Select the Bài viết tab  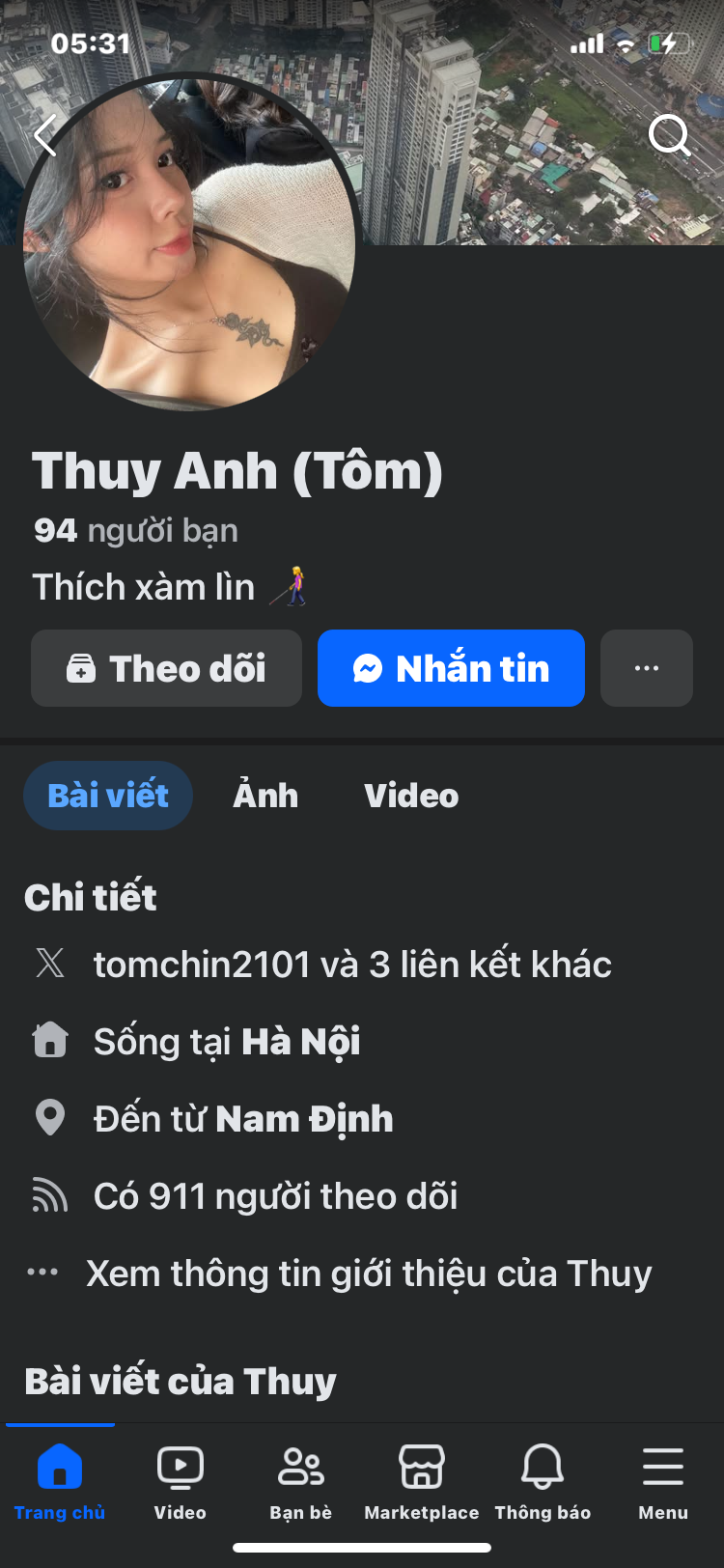[x=108, y=796]
